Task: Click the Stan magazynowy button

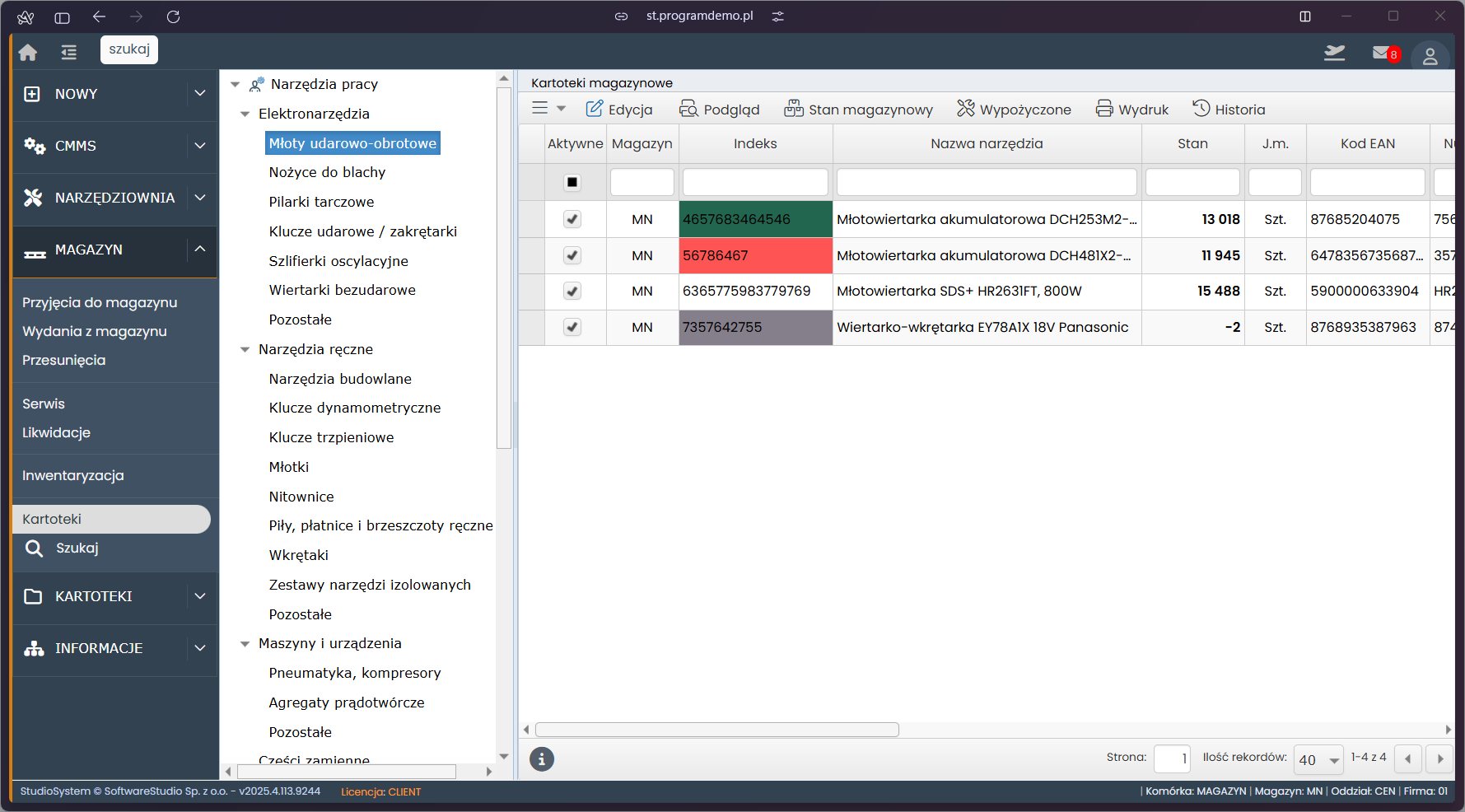Action: click(858, 109)
